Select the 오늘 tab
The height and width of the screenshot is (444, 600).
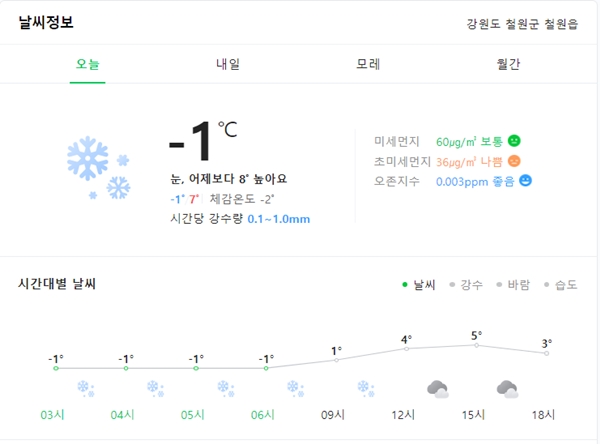tap(88, 64)
